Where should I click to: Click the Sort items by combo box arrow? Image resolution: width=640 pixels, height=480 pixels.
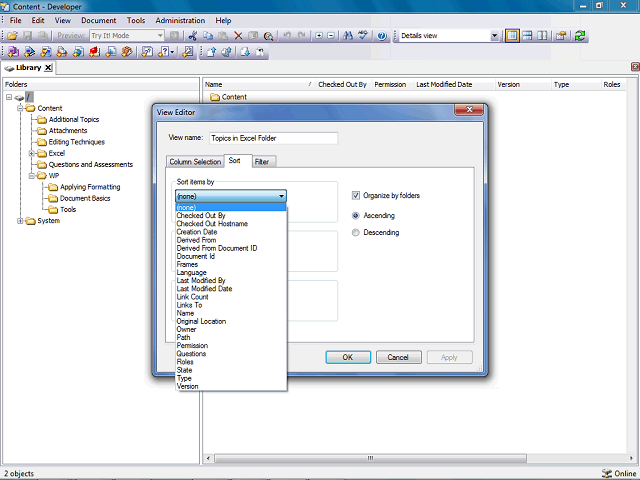click(281, 196)
